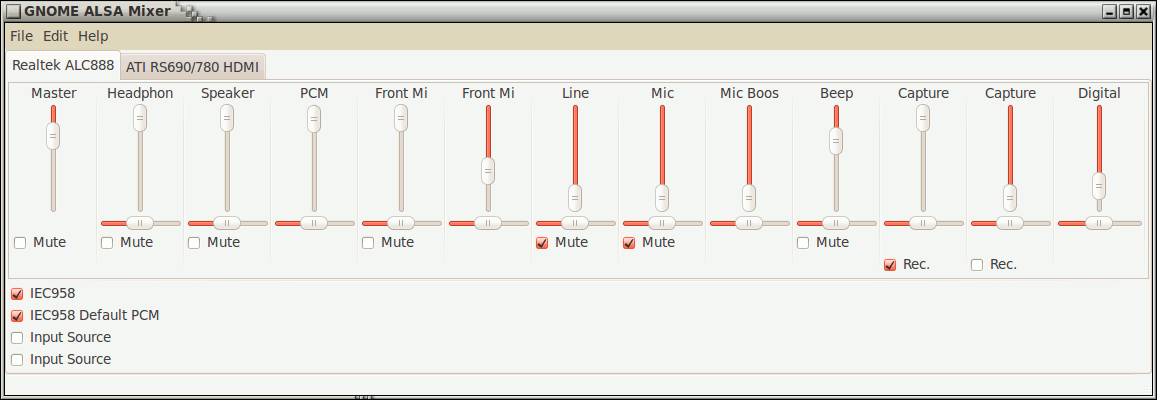
Task: Switch to the ATI RS690/780 HDMI tab
Action: pos(193,66)
